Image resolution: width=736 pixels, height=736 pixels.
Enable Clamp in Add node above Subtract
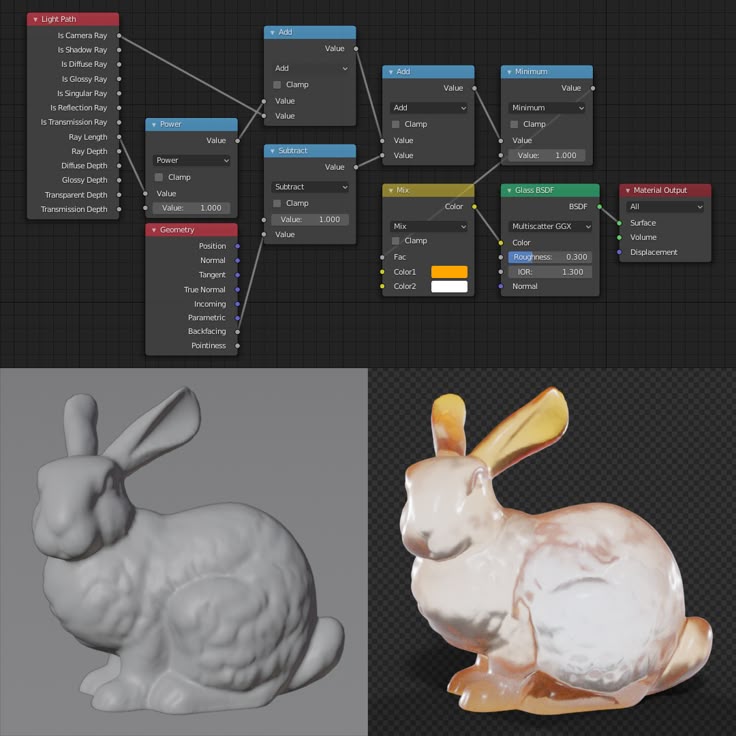pos(277,85)
